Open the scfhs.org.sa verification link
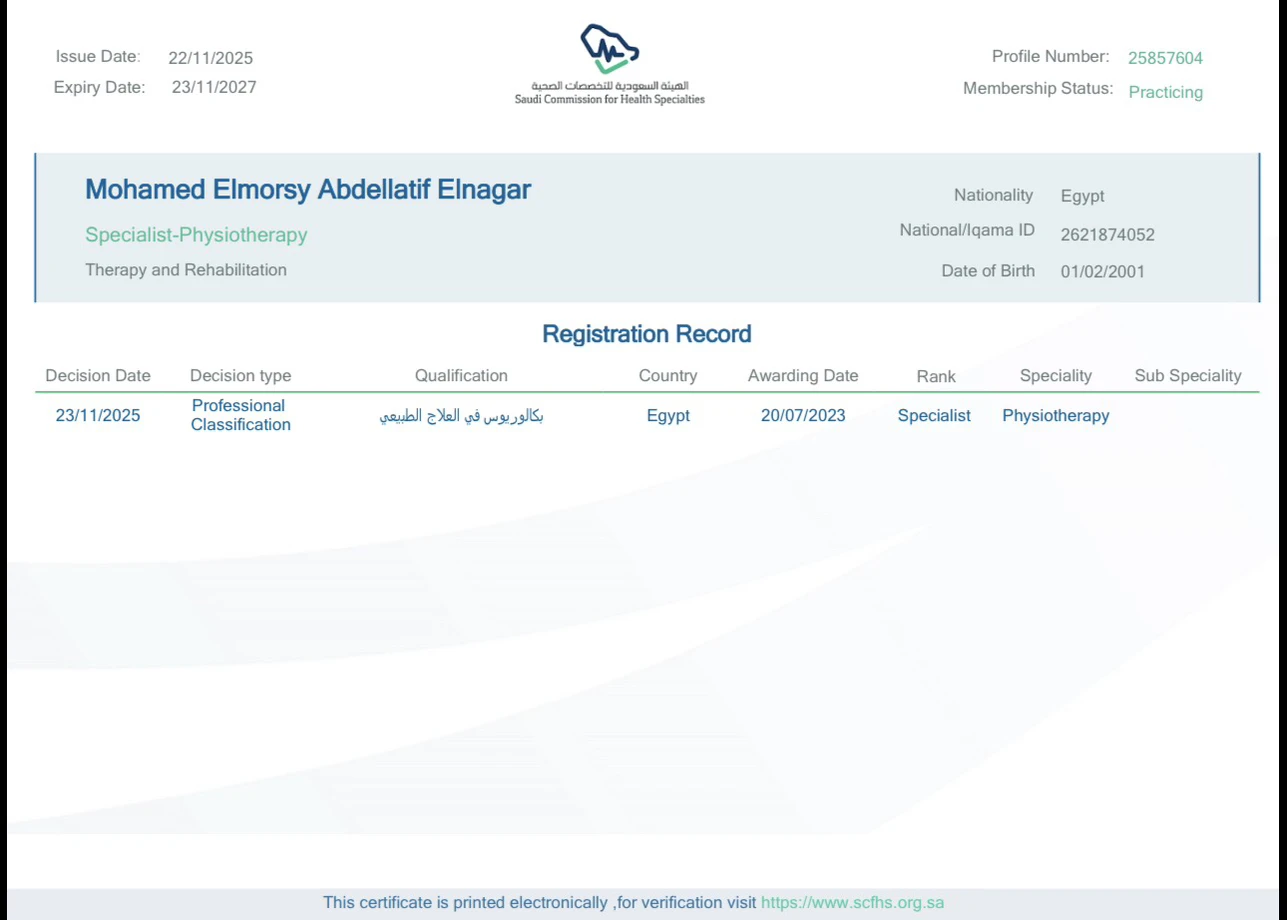The image size is (1287, 920). pos(852,902)
